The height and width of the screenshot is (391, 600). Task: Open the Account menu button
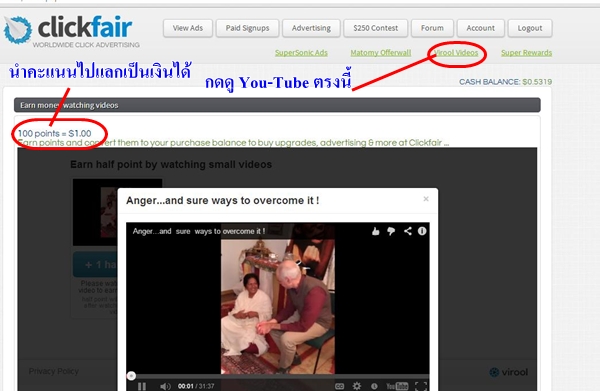click(x=480, y=28)
